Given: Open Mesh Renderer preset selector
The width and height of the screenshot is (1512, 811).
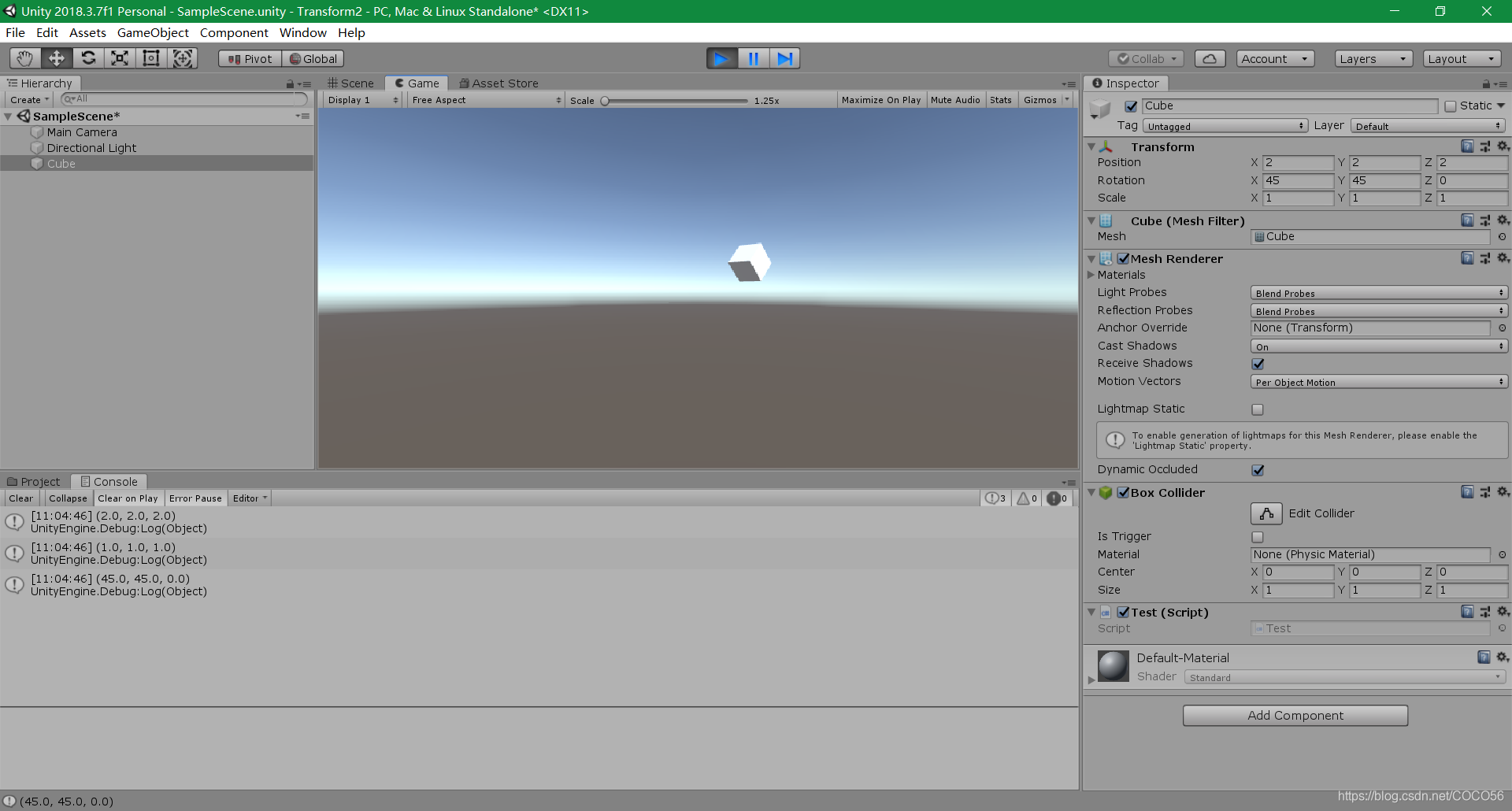Looking at the screenshot, I should pos(1485,258).
